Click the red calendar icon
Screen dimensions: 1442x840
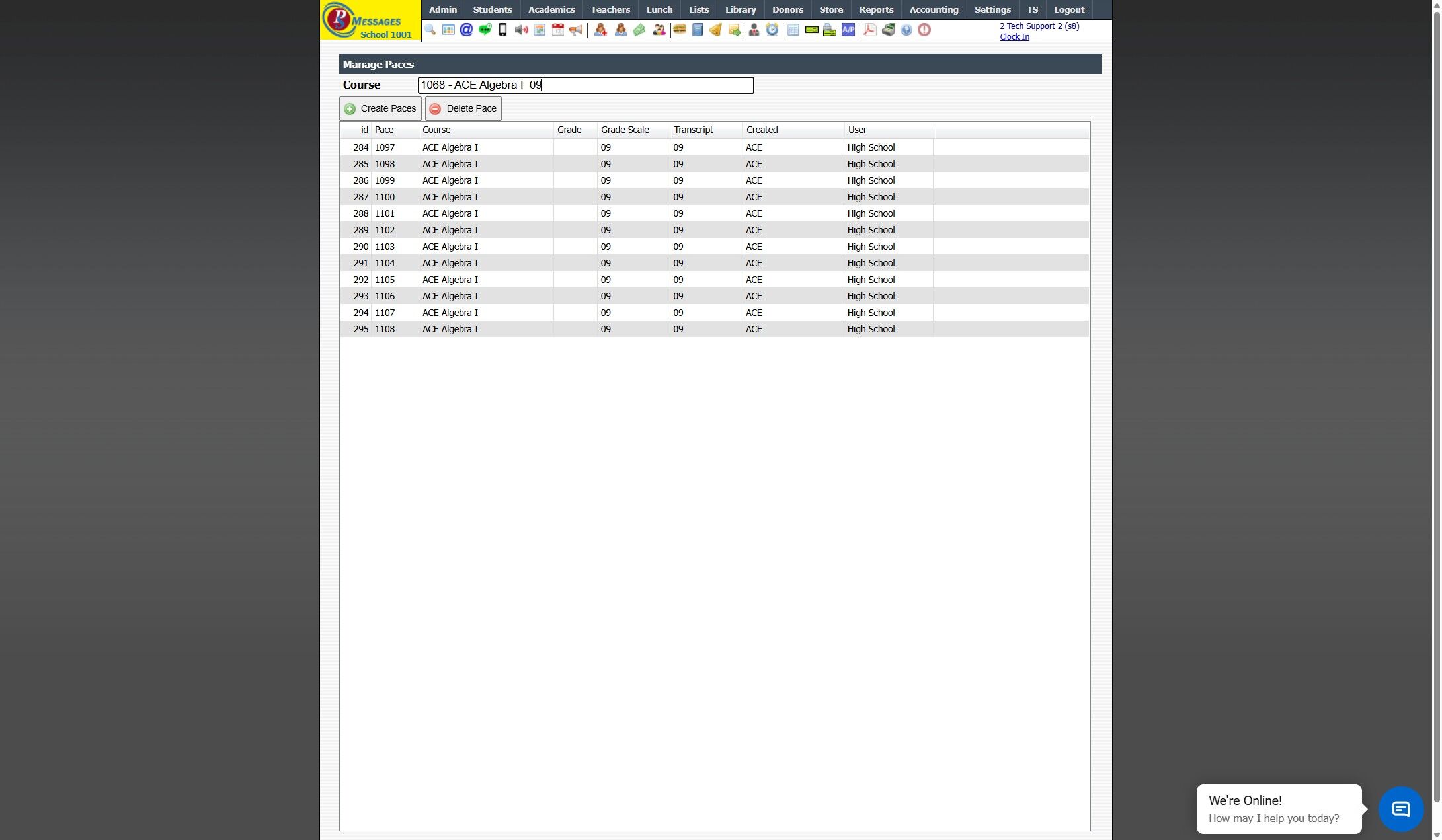557,30
